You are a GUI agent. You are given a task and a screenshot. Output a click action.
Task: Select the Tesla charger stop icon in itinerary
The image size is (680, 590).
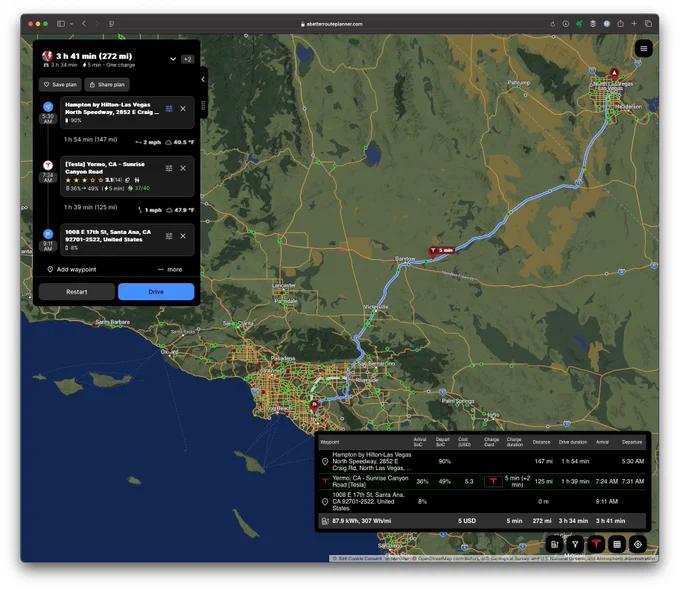(48, 165)
